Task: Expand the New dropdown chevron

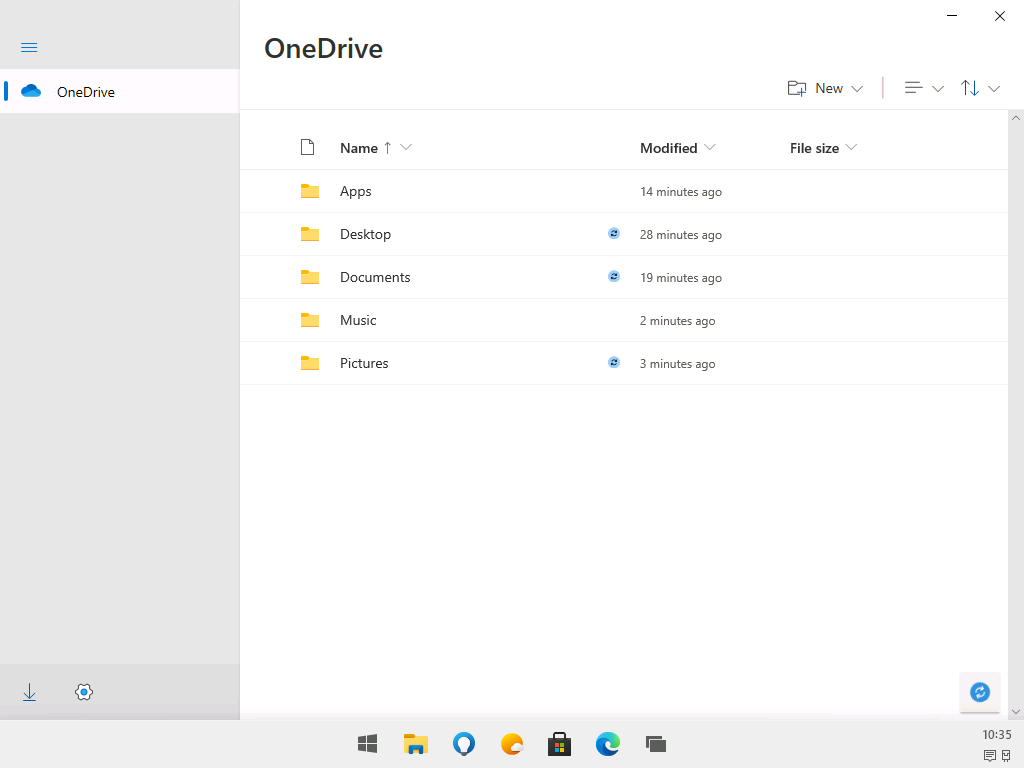Action: point(857,89)
